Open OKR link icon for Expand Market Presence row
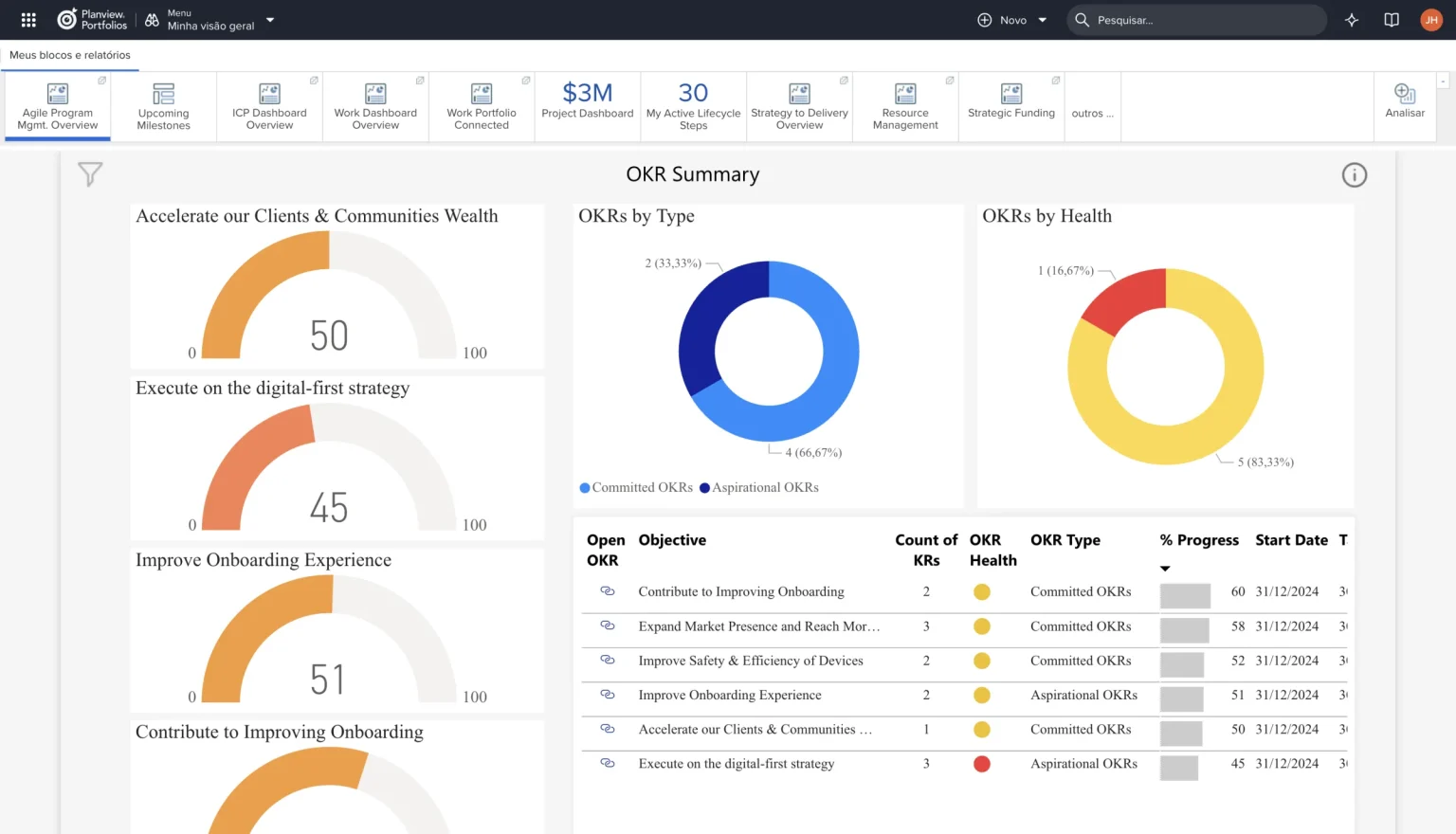 coord(608,625)
